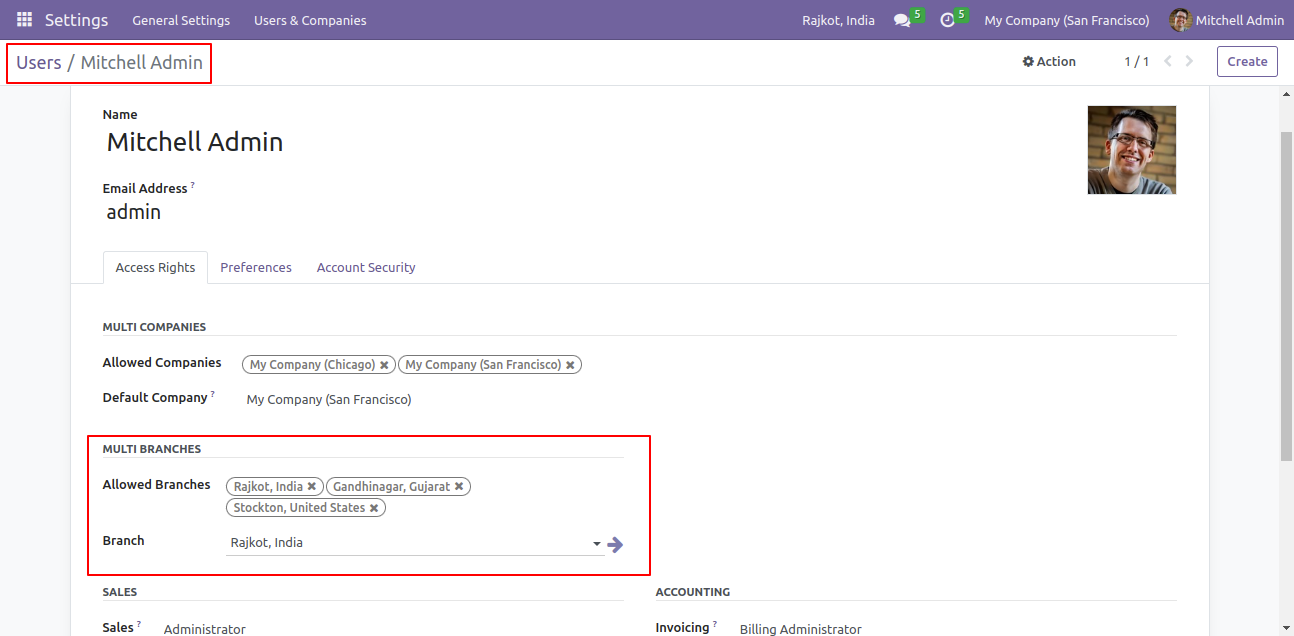Screen dimensions: 1294x636
Task: Switch to Preferences tab
Action: click(x=256, y=267)
